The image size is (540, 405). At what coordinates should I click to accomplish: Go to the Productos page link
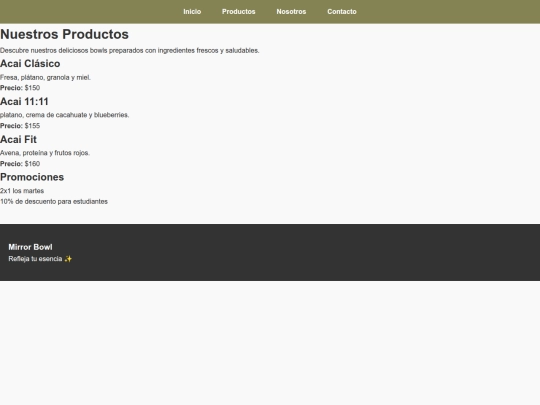point(239,12)
